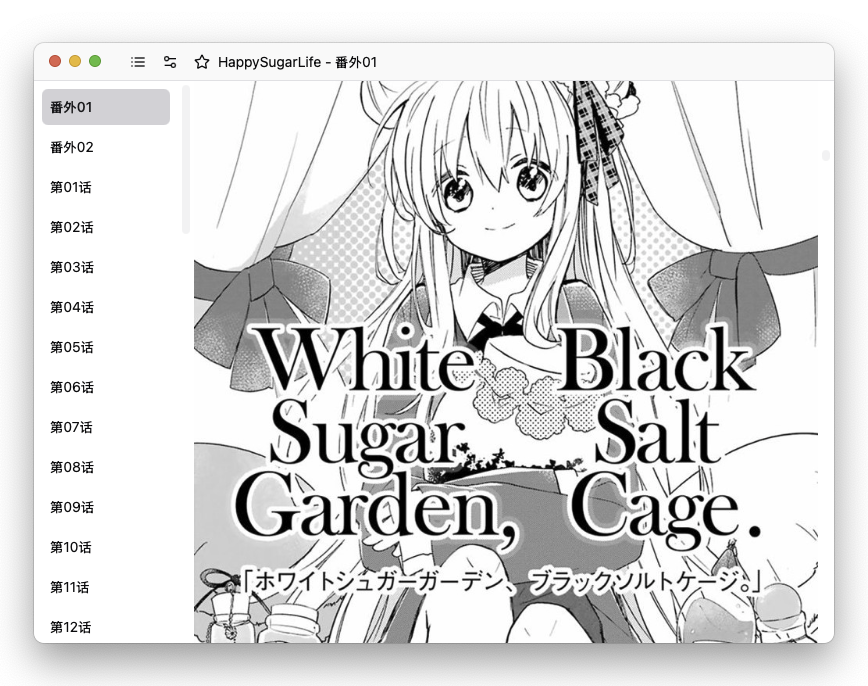Screen dimensions: 868x686
Task: Open chapter 第08话
Action: [x=106, y=467]
